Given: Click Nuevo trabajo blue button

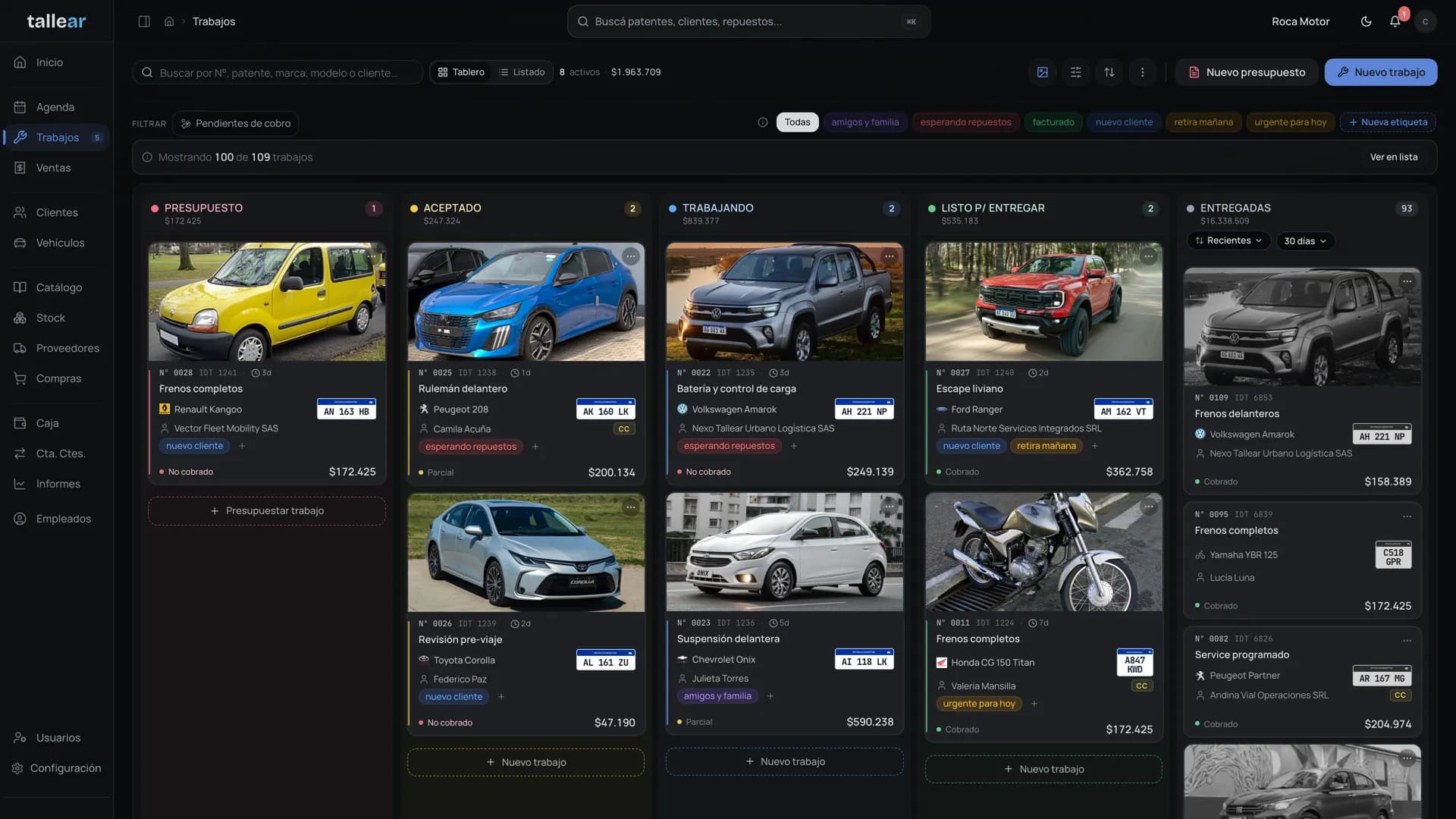Looking at the screenshot, I should coord(1380,72).
